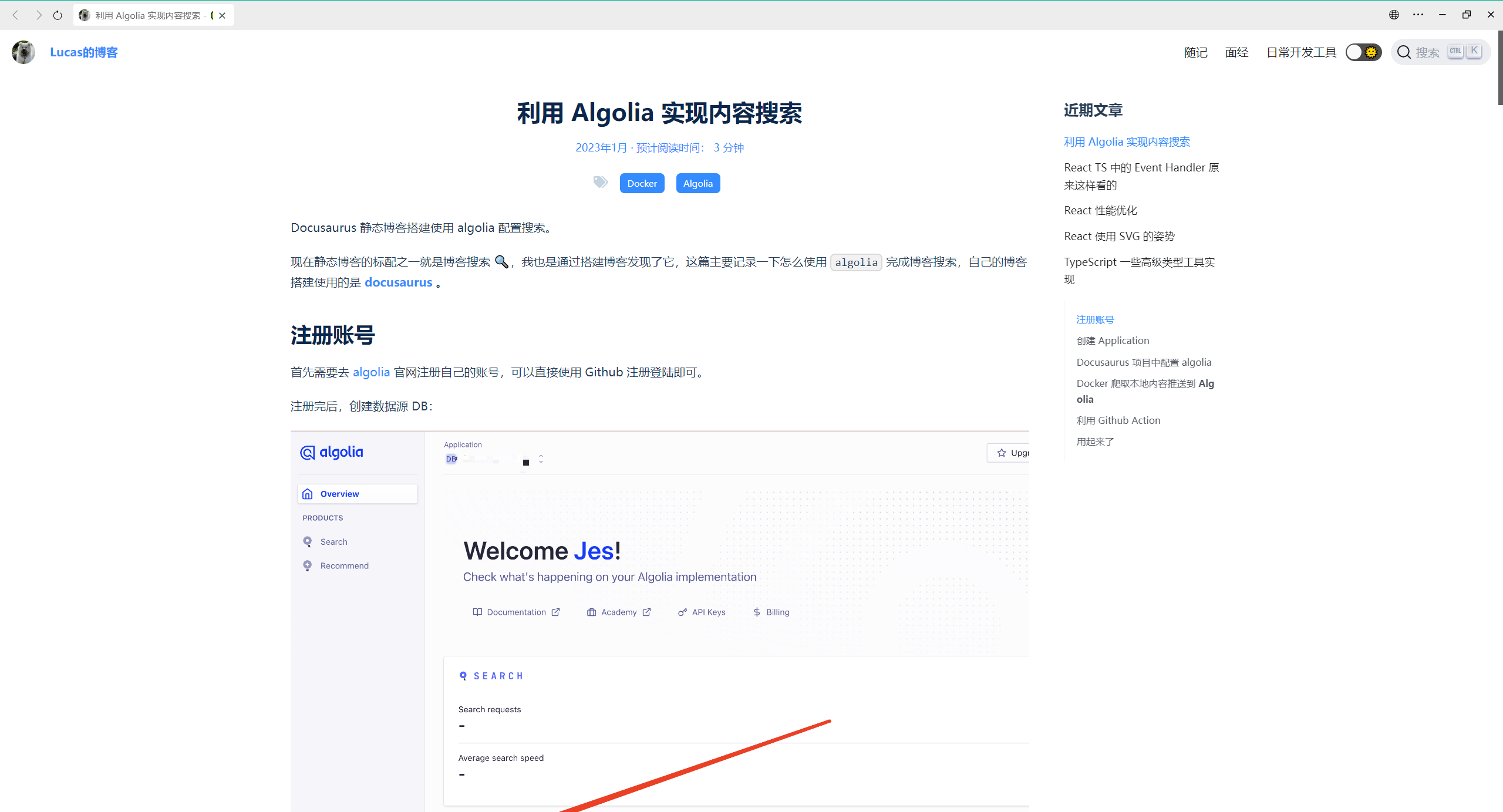Screen dimensions: 1503x812
Task: Open the docusaurus link
Action: (x=398, y=282)
